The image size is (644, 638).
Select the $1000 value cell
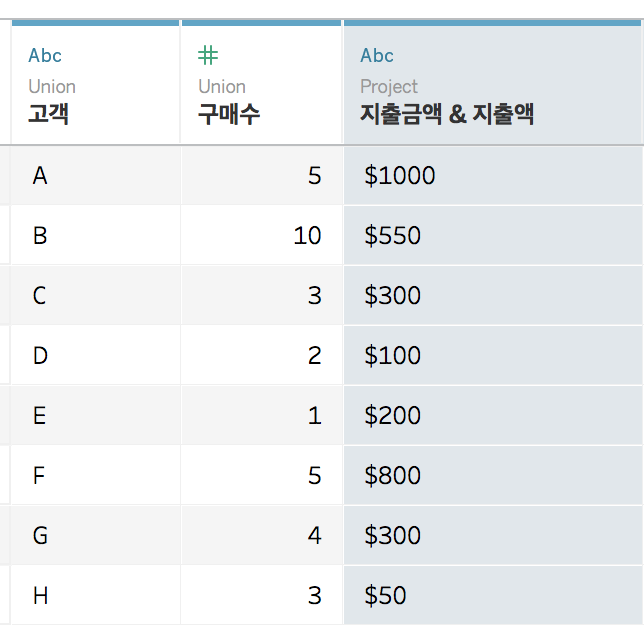(492, 175)
